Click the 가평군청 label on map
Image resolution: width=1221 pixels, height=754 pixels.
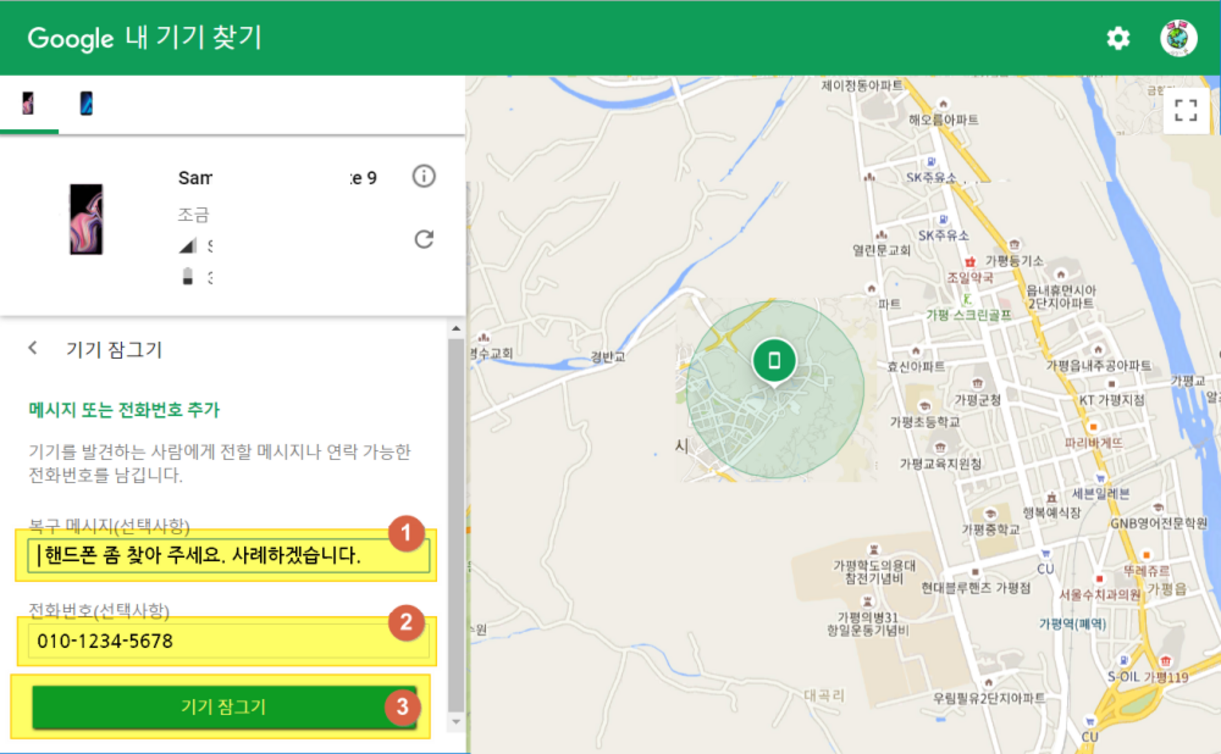(x=977, y=399)
